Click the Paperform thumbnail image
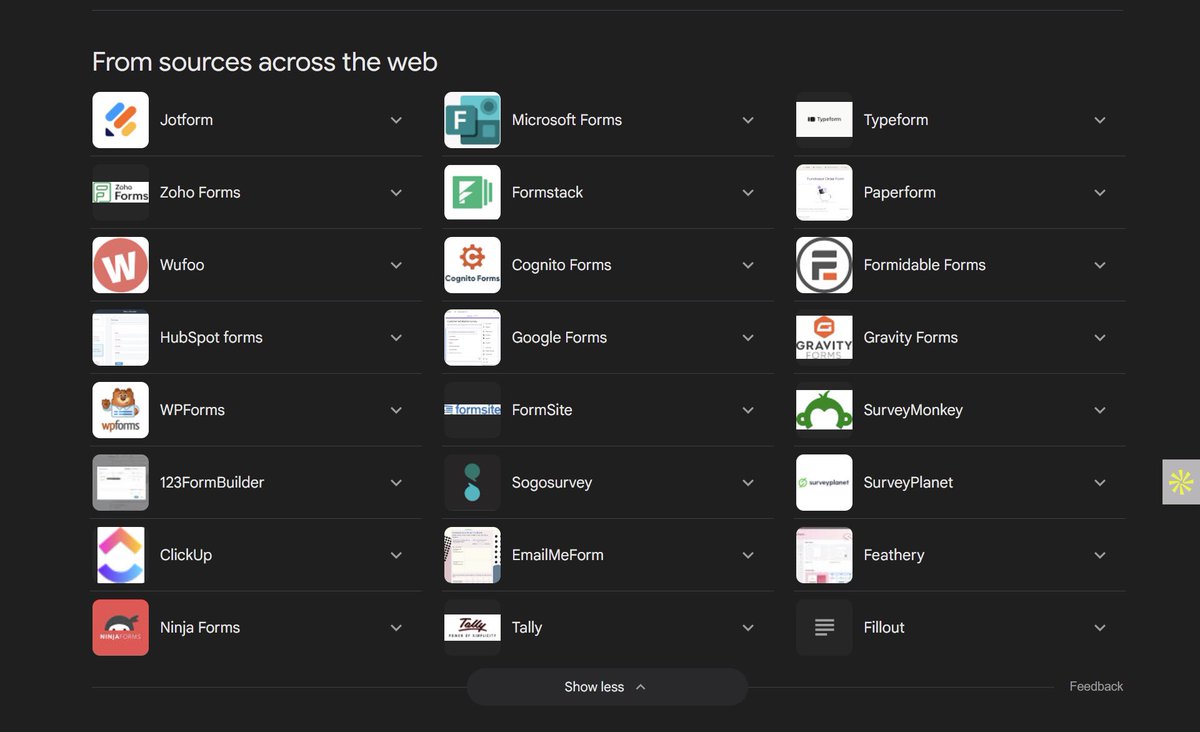 click(824, 192)
